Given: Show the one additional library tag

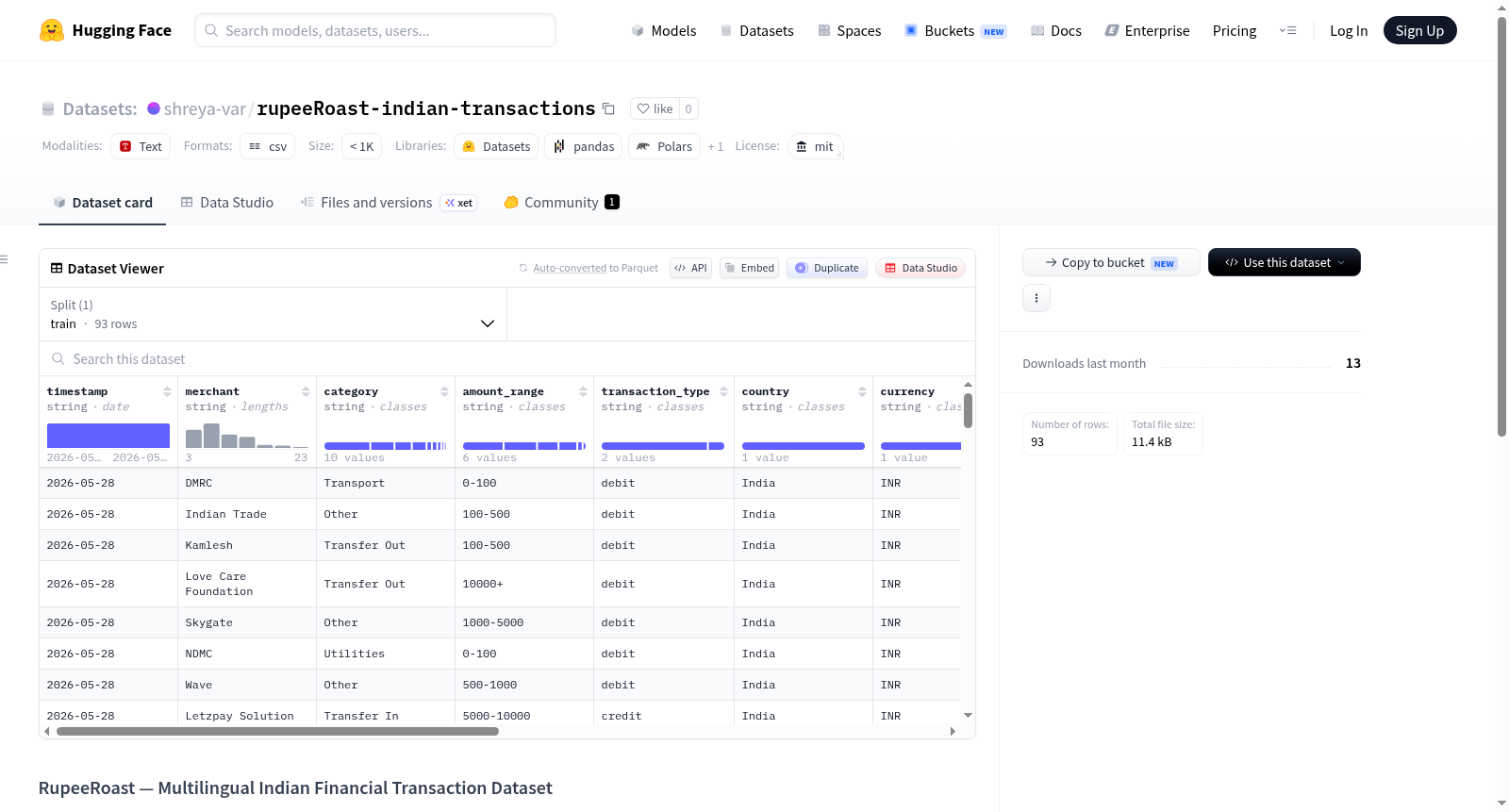Looking at the screenshot, I should pyautogui.click(x=716, y=146).
